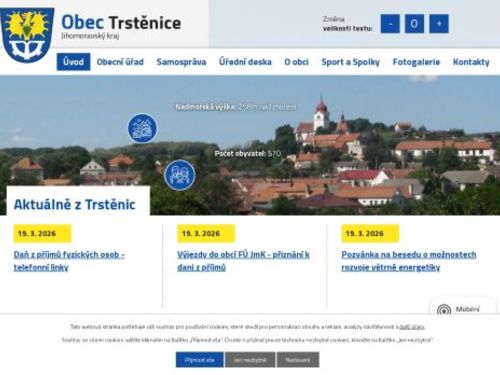
Task: Click the Mobilní app widget icon
Action: click(x=444, y=310)
